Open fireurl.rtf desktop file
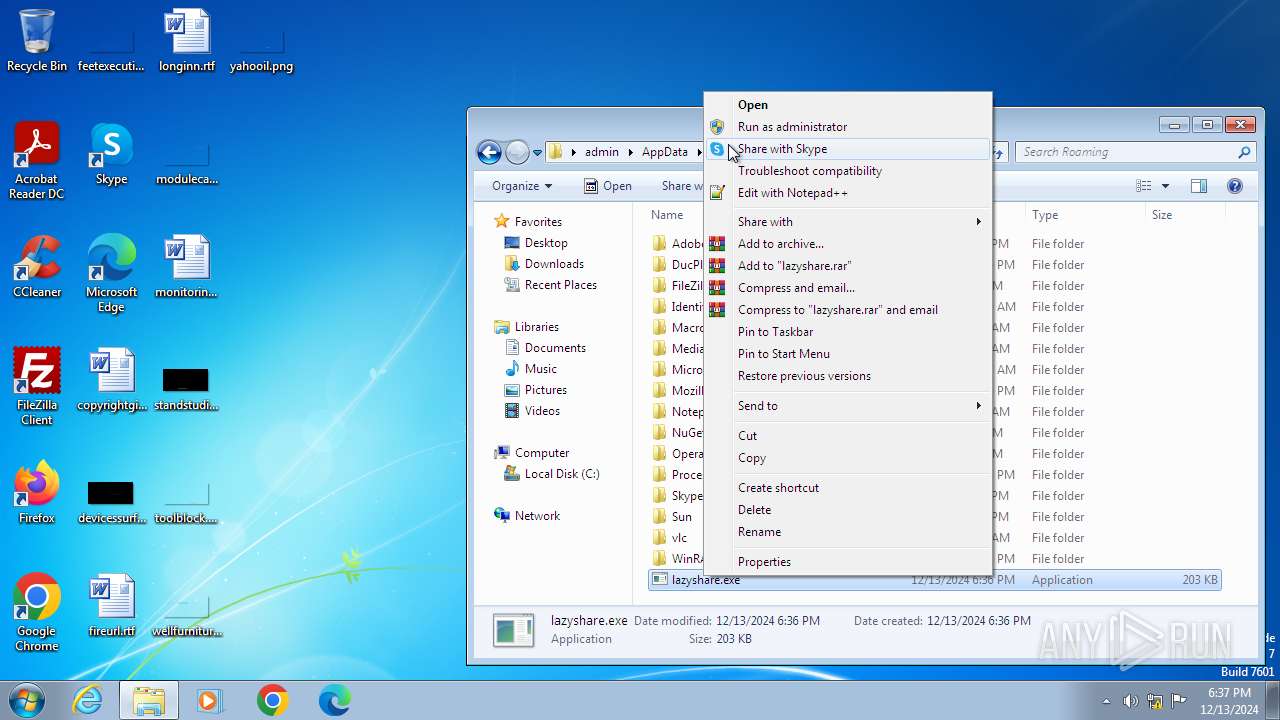This screenshot has height=720, width=1280. [x=111, y=606]
